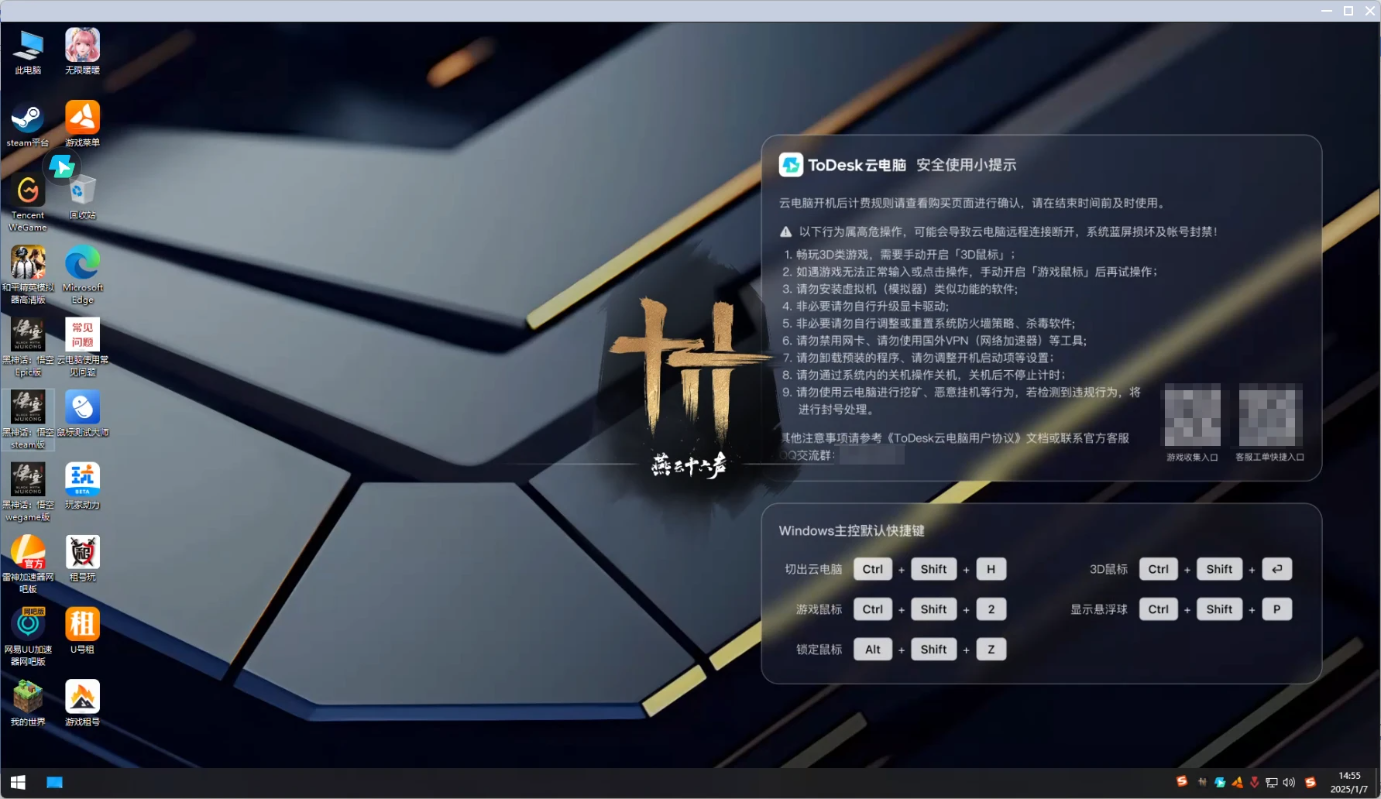This screenshot has width=1381, height=799.
Task: Launch the 我的世界 Minecraft shortcut
Action: [x=28, y=703]
